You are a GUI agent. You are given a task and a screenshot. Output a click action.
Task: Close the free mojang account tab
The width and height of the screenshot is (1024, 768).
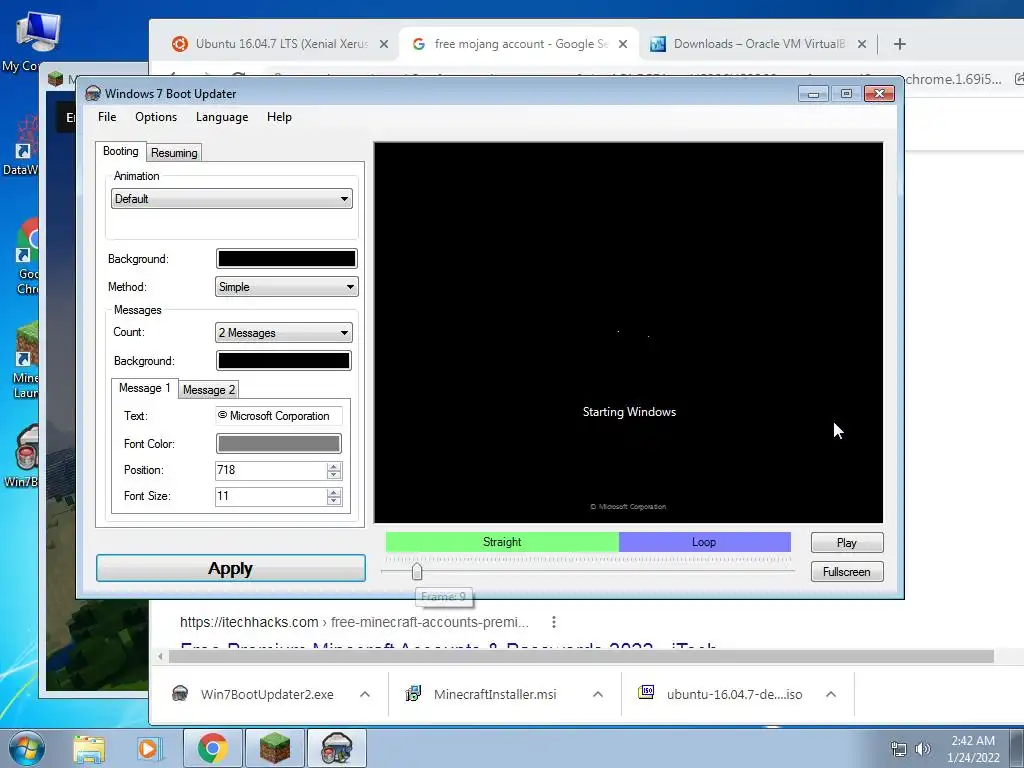pos(623,44)
